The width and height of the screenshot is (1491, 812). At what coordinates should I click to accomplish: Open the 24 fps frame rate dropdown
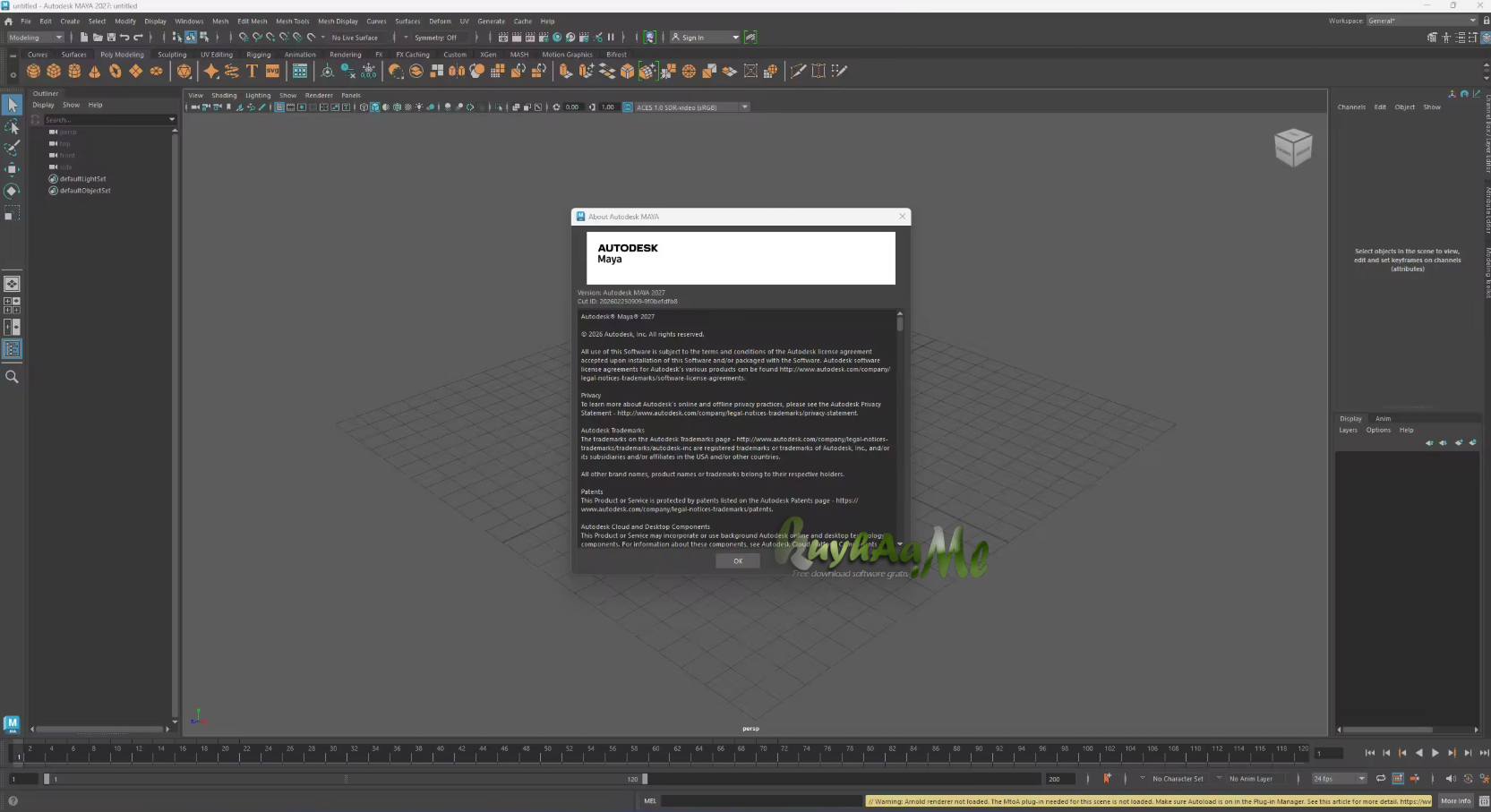[1340, 779]
